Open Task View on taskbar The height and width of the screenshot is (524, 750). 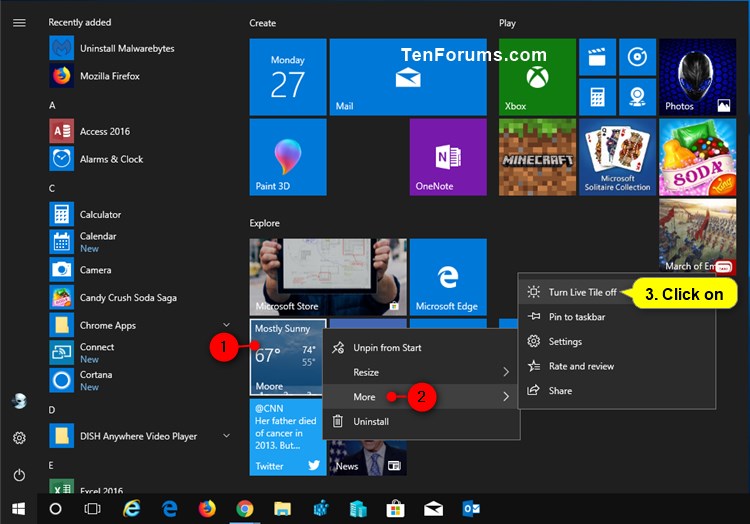pos(92,509)
